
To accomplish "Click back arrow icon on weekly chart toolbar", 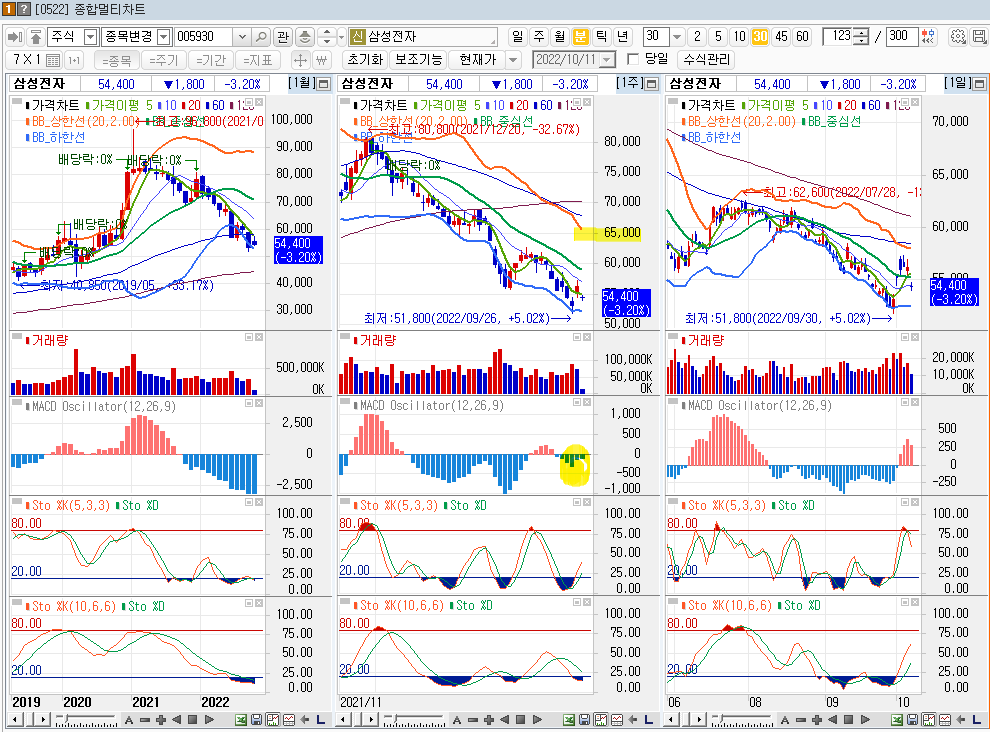I will tap(633, 720).
